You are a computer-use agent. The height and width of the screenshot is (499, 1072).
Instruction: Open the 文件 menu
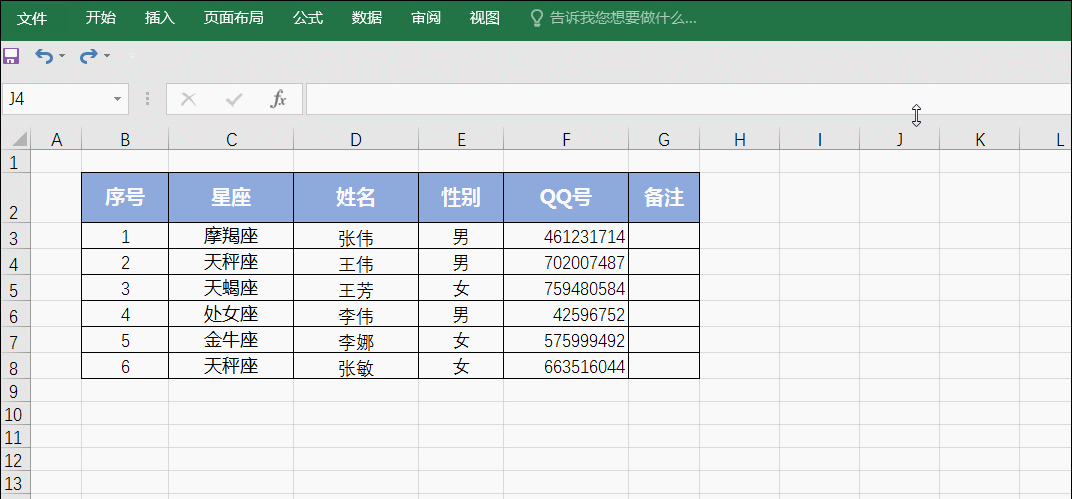coord(32,18)
